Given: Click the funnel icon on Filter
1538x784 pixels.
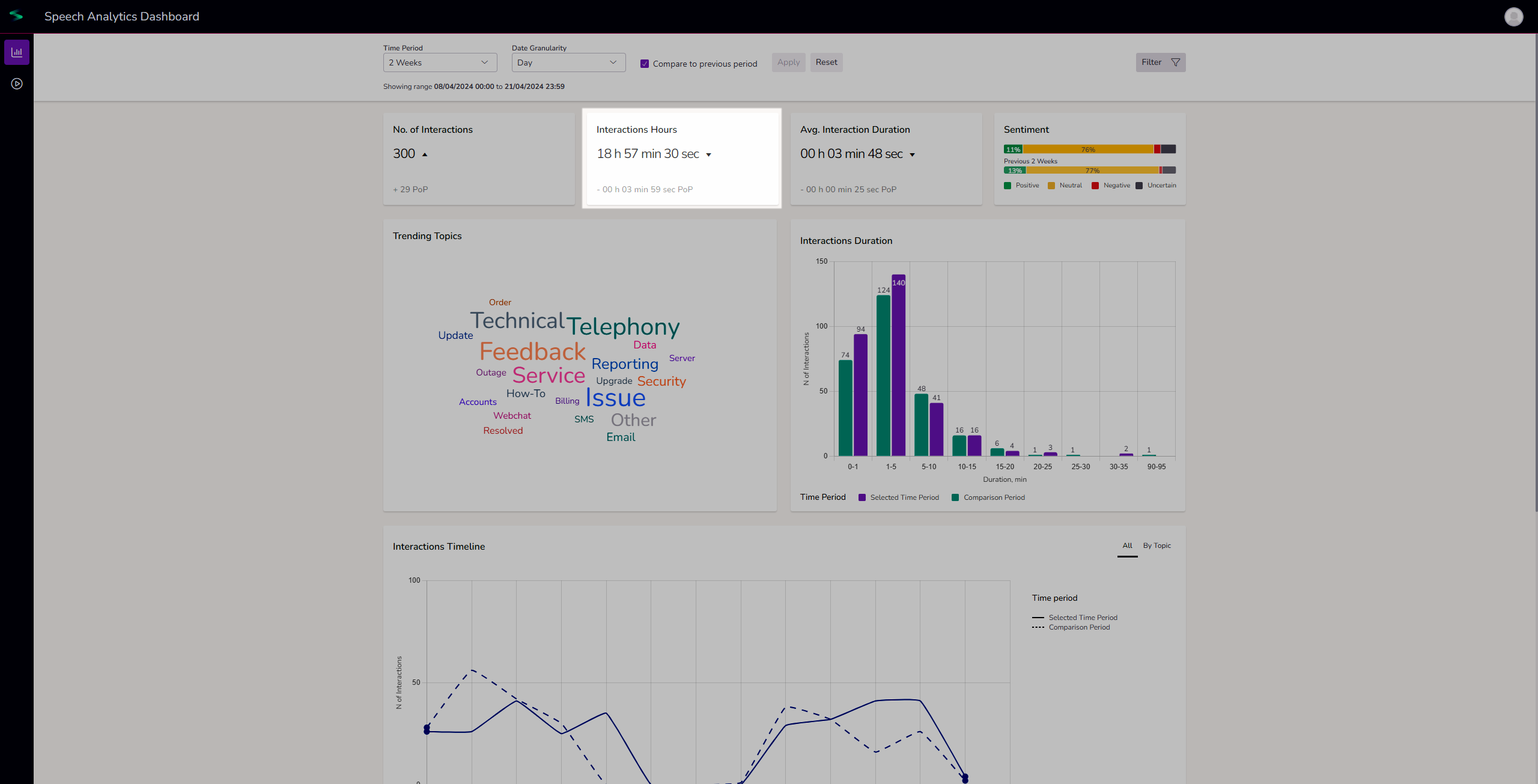Looking at the screenshot, I should point(1175,62).
